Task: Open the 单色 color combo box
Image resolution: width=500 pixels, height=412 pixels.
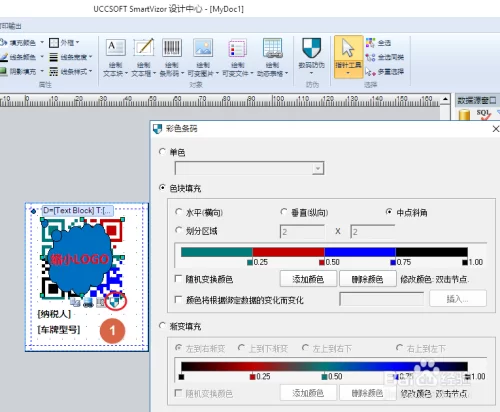Action: tap(249, 168)
